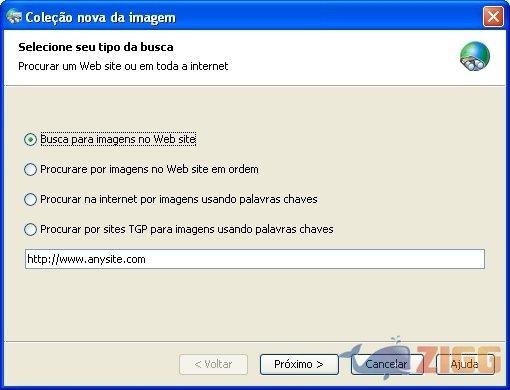
Task: Click the globe with binoculars icon
Action: pyautogui.click(x=475, y=56)
